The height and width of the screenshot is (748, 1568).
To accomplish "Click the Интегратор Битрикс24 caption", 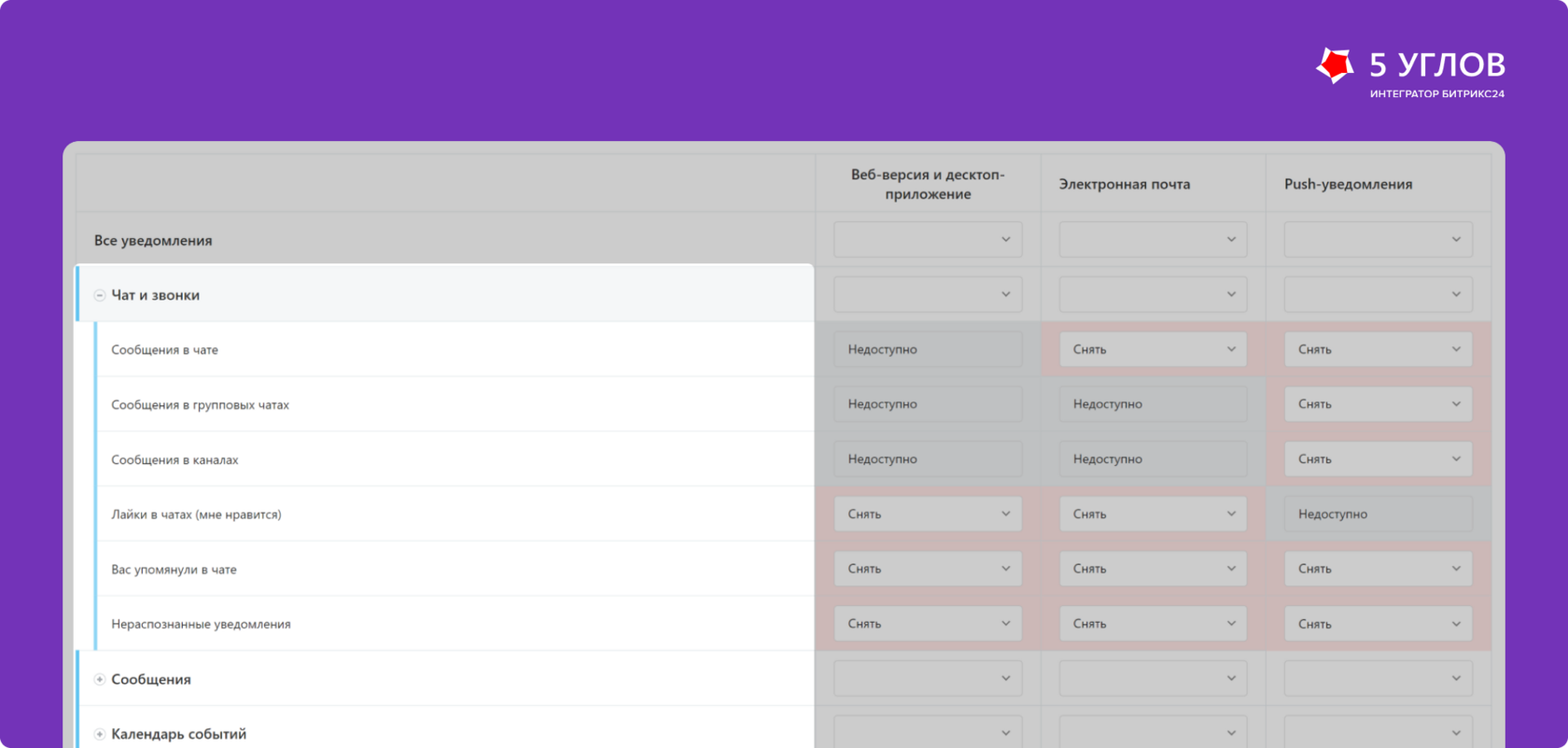I will [x=1437, y=94].
